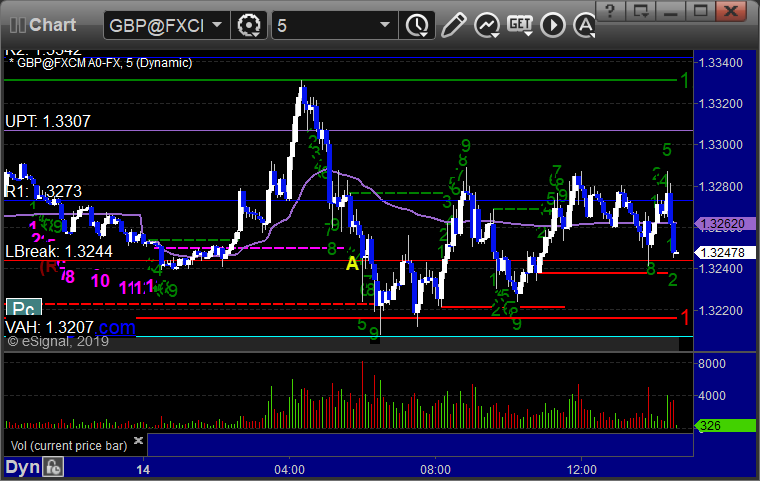Image resolution: width=760 pixels, height=481 pixels.
Task: Open the symbol dropdown showing GBP@FXCI
Action: pos(166,25)
